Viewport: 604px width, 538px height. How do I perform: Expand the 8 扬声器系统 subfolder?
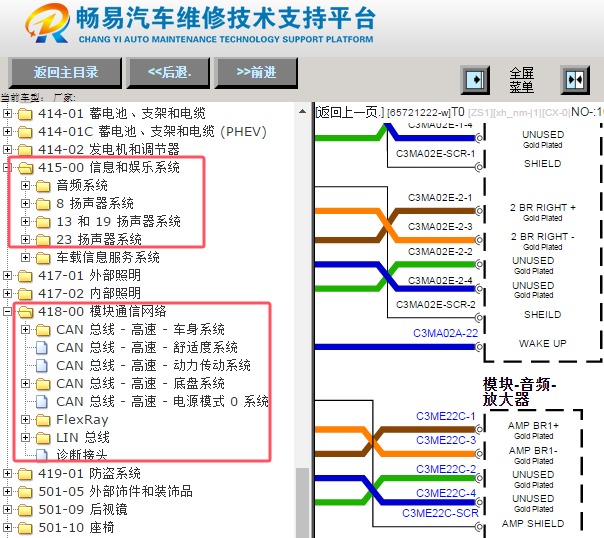tap(25, 203)
